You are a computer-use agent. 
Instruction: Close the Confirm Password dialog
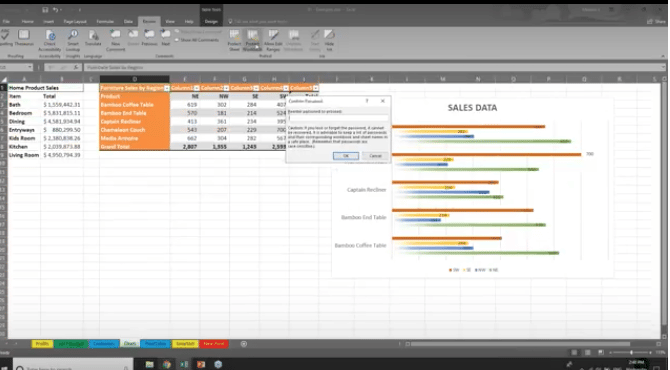pyautogui.click(x=382, y=101)
